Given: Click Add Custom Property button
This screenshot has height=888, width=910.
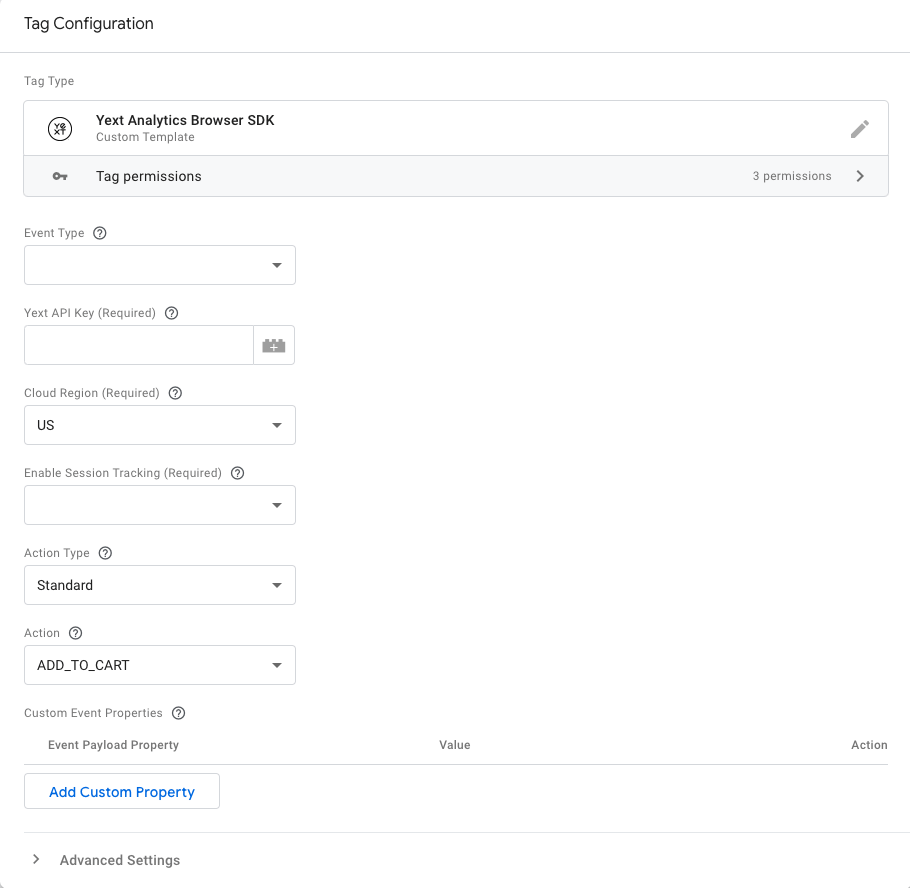Looking at the screenshot, I should [122, 792].
